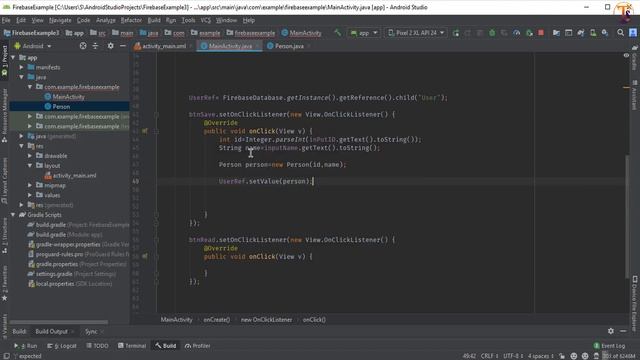This screenshot has width=640, height=360.
Task: Switch to the Build Output tab
Action: click(51, 331)
